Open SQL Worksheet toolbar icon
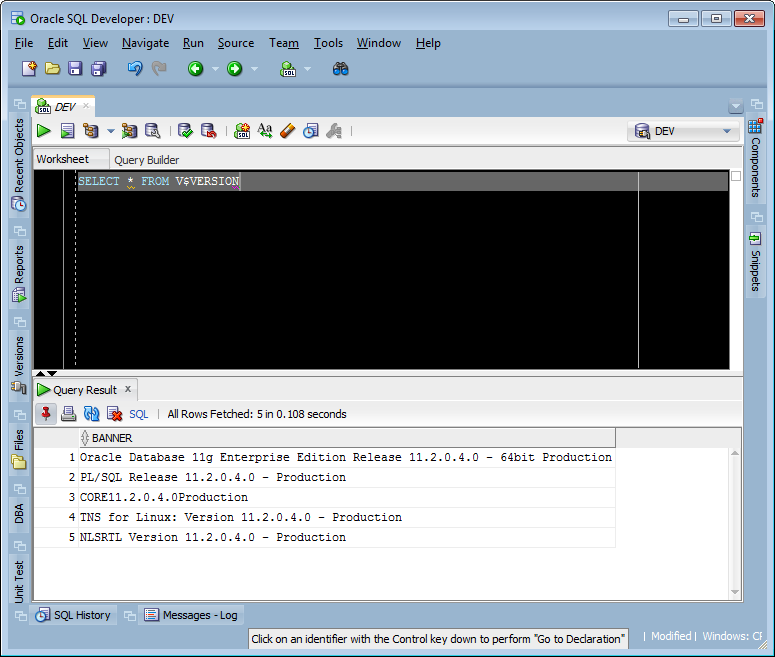This screenshot has height=657, width=775. [288, 69]
